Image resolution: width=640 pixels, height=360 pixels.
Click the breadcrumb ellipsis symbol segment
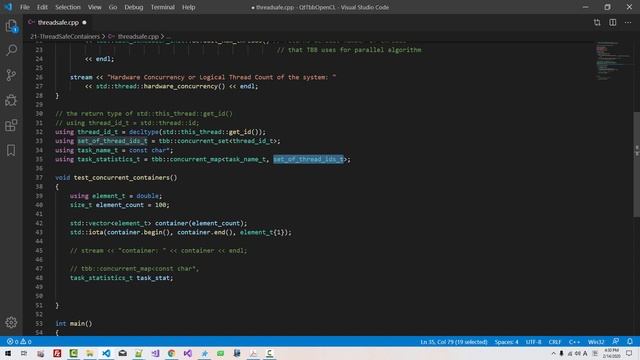click(169, 36)
